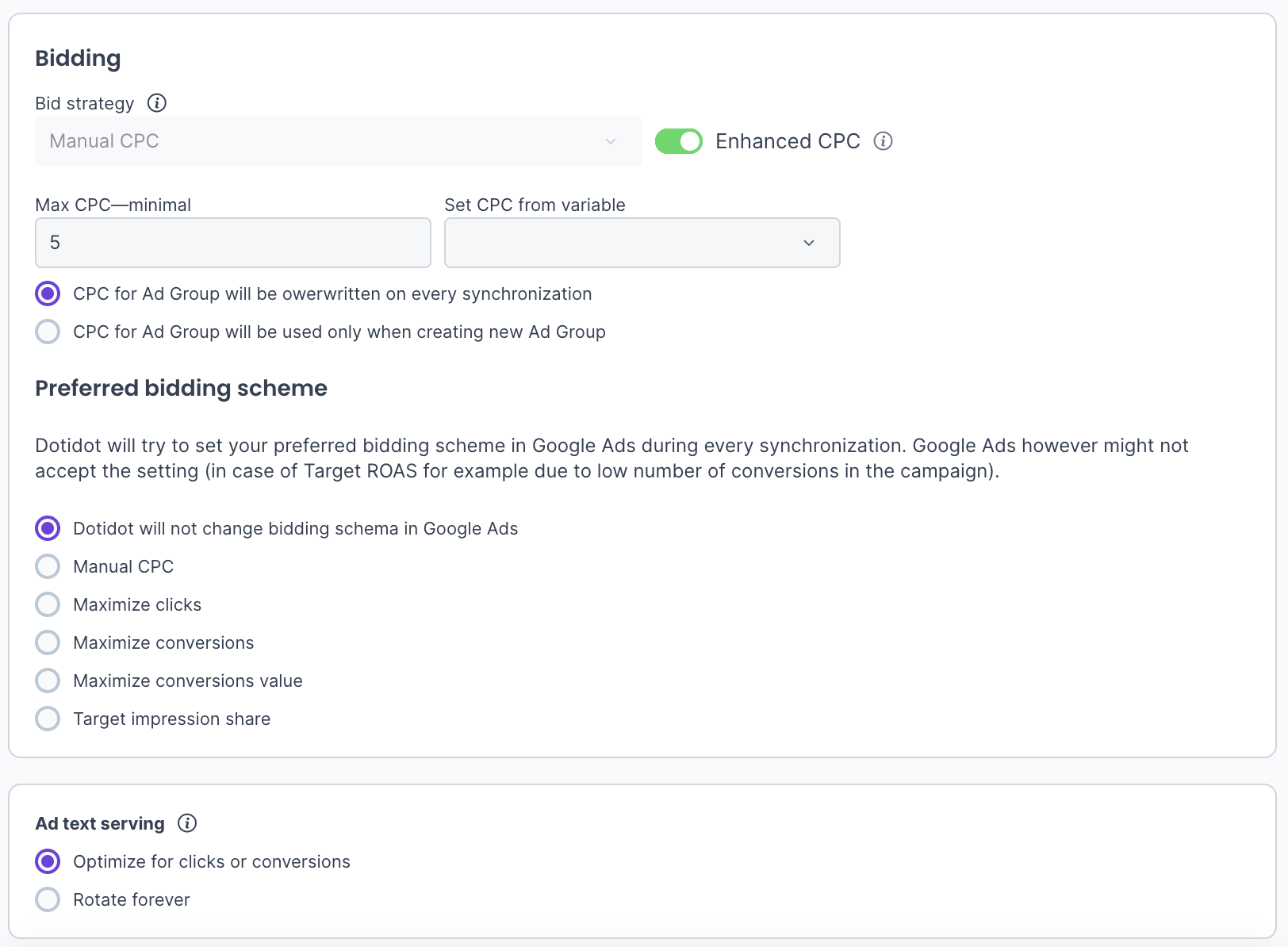Select Target impression share option
The width and height of the screenshot is (1288, 947).
point(48,719)
